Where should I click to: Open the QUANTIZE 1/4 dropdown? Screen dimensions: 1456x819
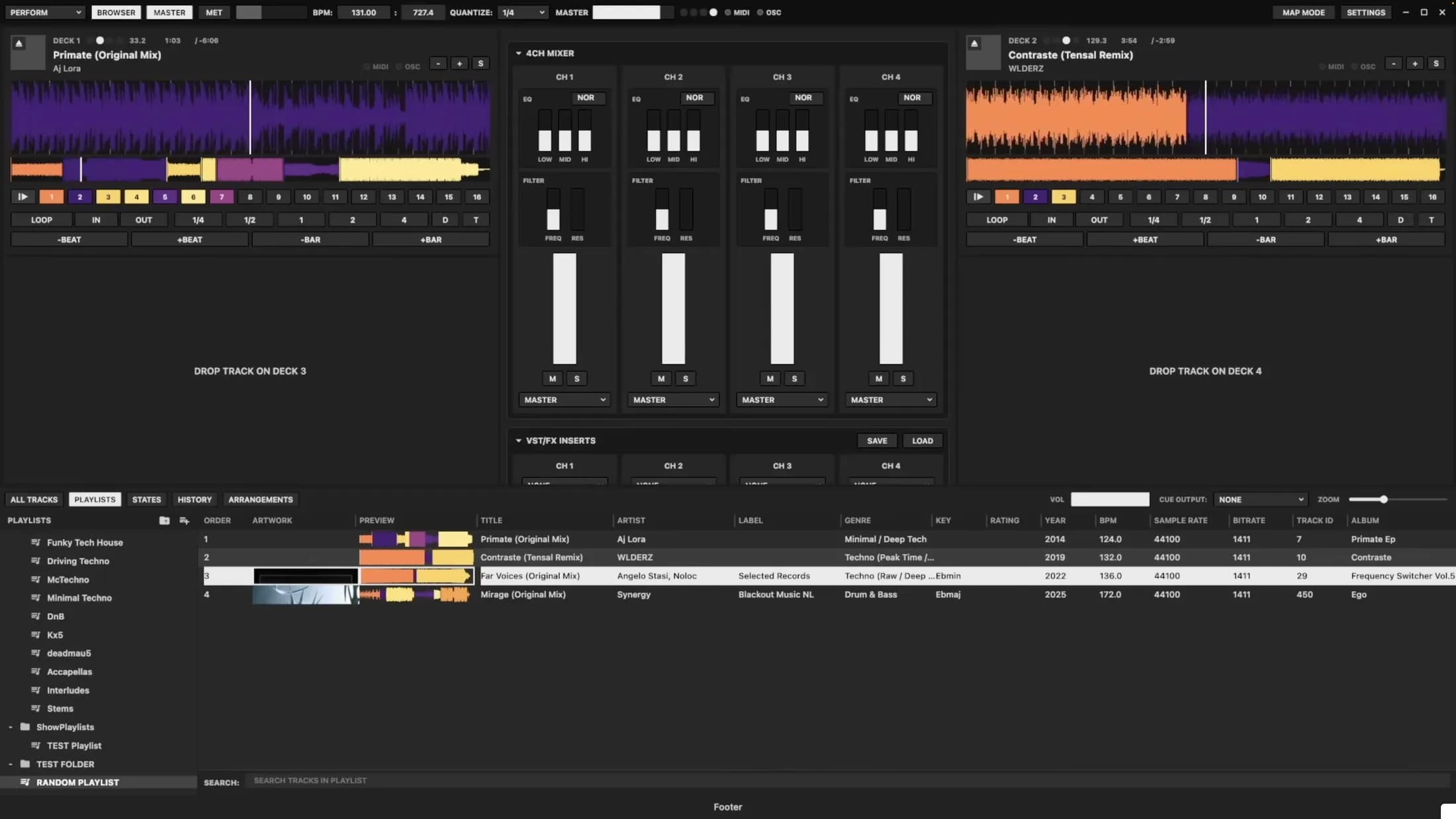522,13
